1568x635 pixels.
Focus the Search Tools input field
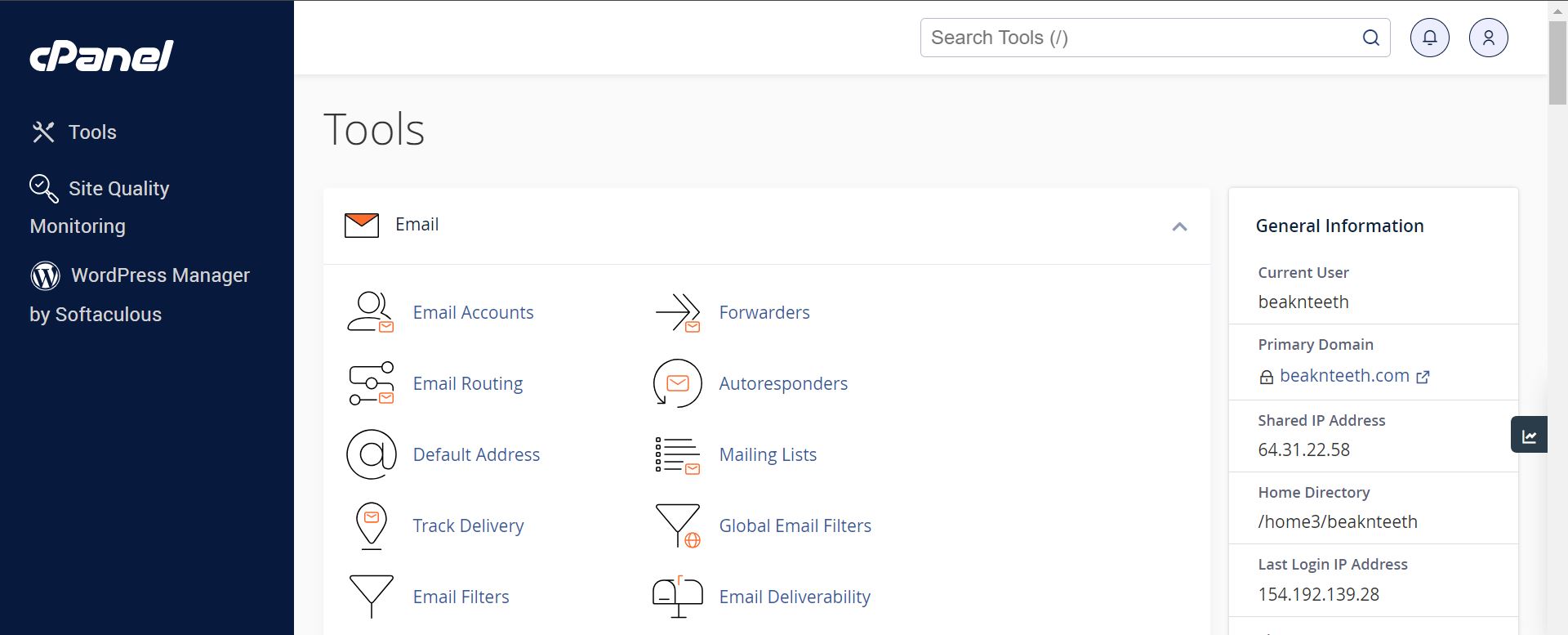tap(1140, 38)
